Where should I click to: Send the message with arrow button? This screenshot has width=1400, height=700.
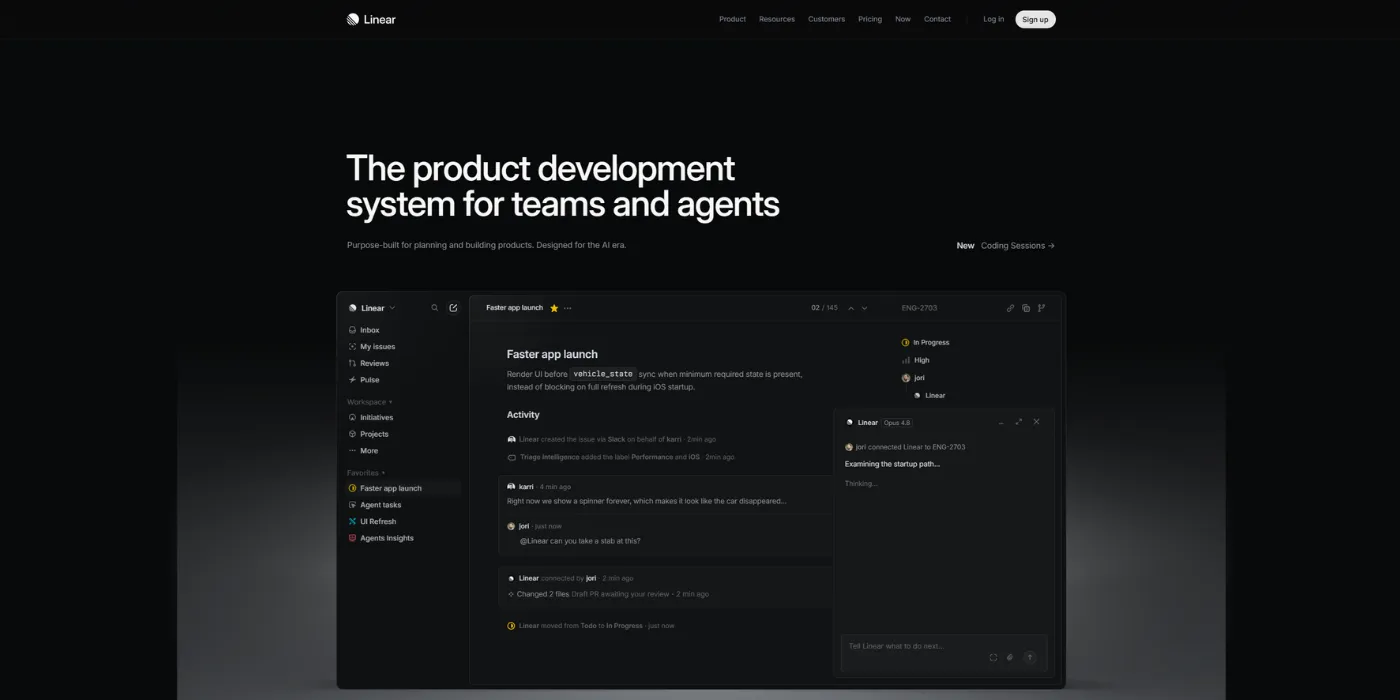tap(1029, 657)
